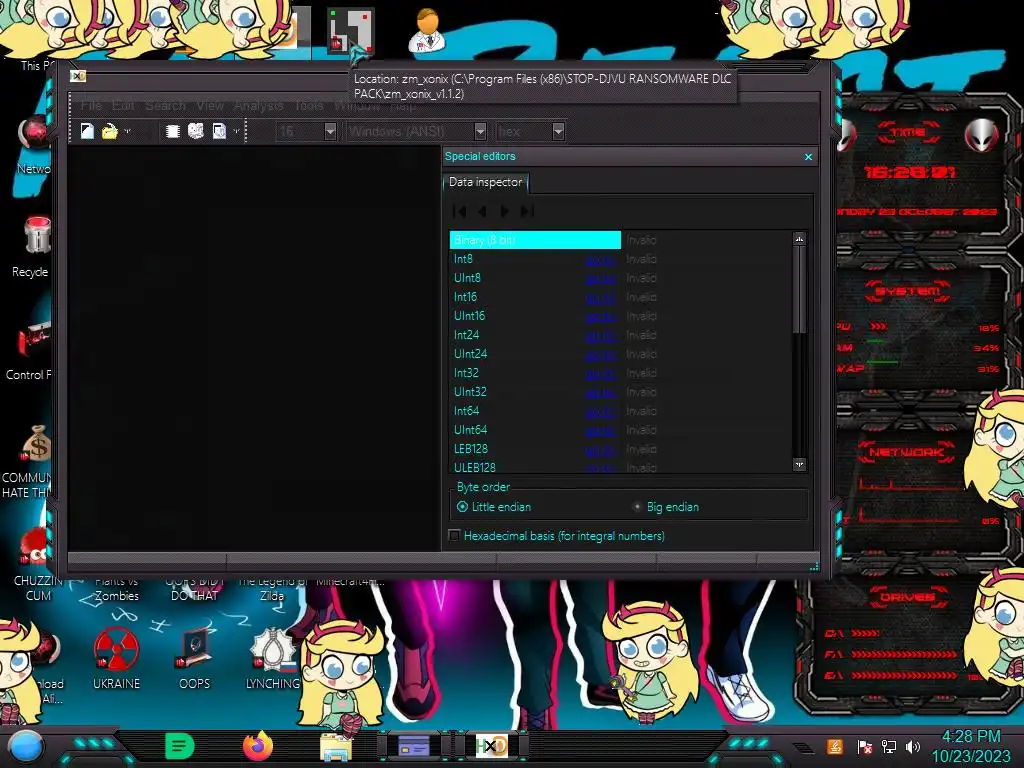Screen dimensions: 1024x768
Task: Click the go-to-first-byte navigation icon
Action: (x=460, y=211)
